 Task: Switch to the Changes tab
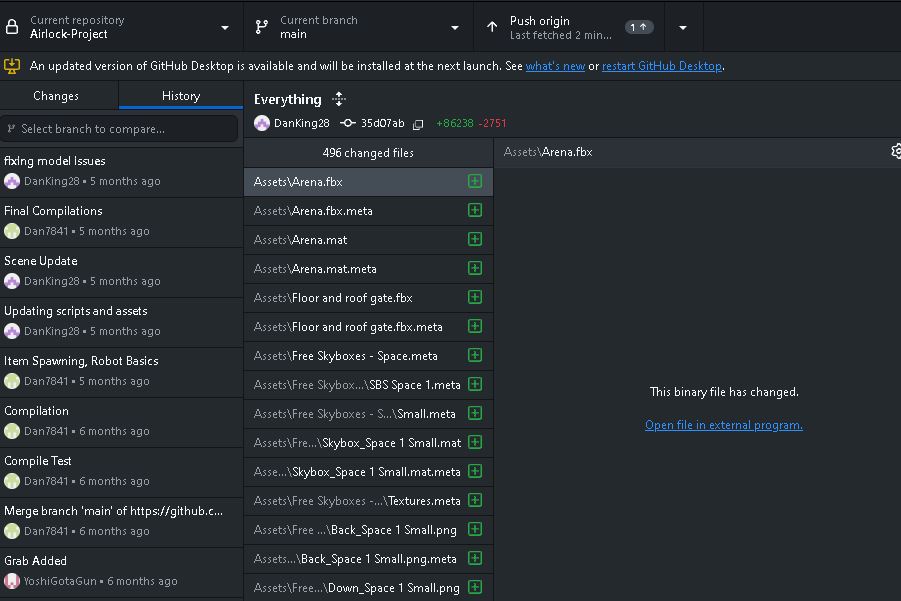click(x=56, y=96)
